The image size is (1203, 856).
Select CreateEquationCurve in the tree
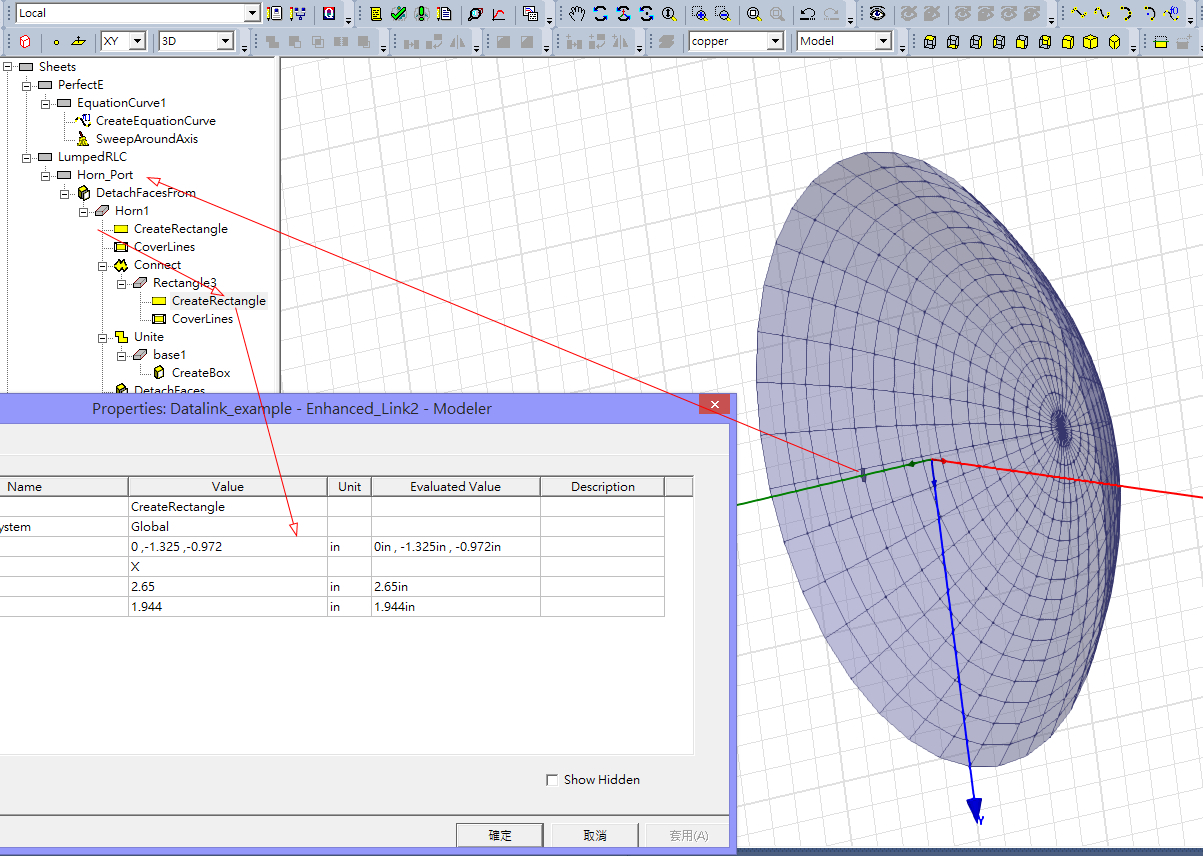click(x=155, y=121)
